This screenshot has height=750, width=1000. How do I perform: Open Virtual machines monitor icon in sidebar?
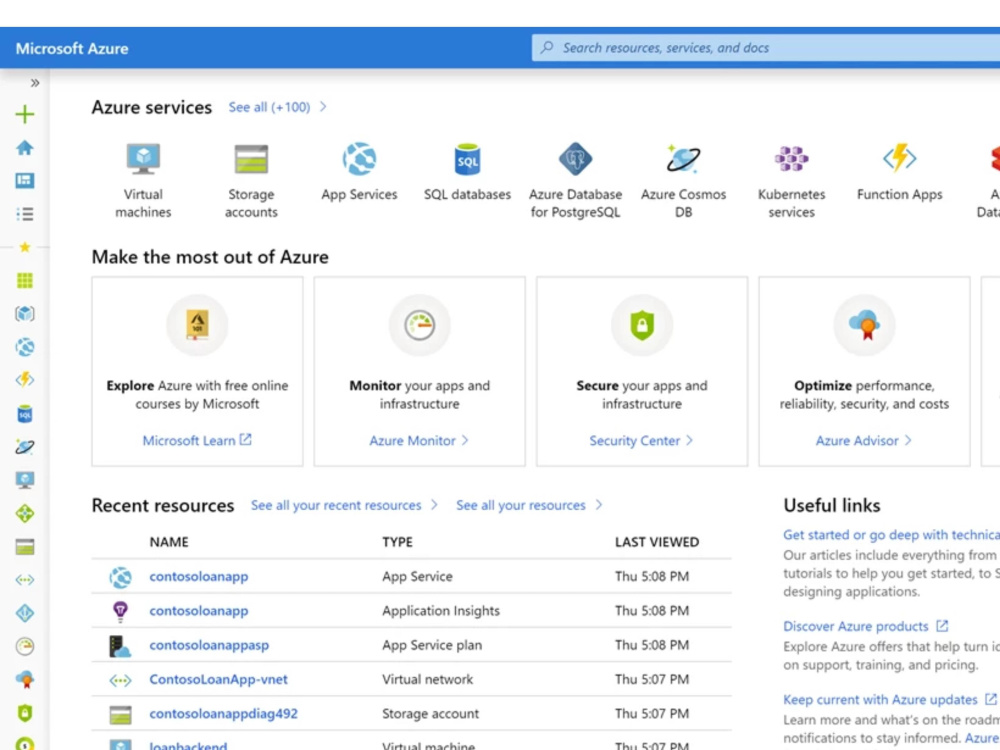25,480
